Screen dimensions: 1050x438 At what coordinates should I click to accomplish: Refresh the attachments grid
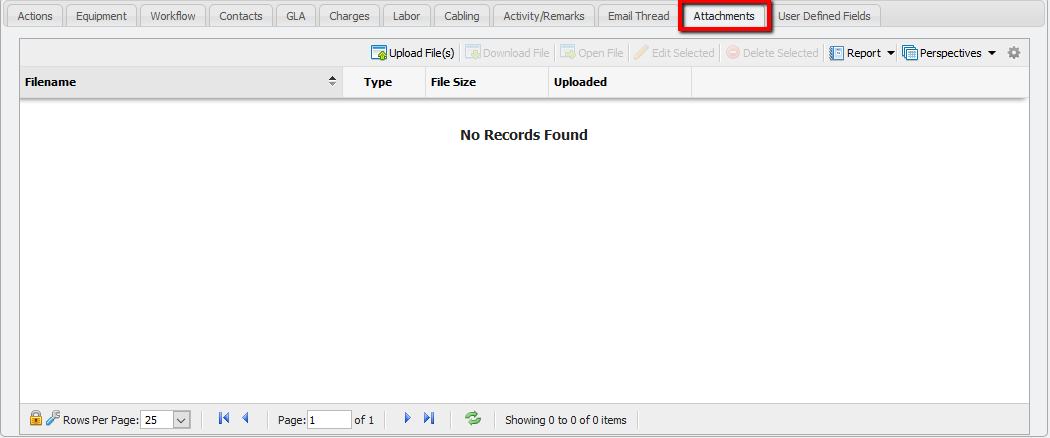click(473, 419)
